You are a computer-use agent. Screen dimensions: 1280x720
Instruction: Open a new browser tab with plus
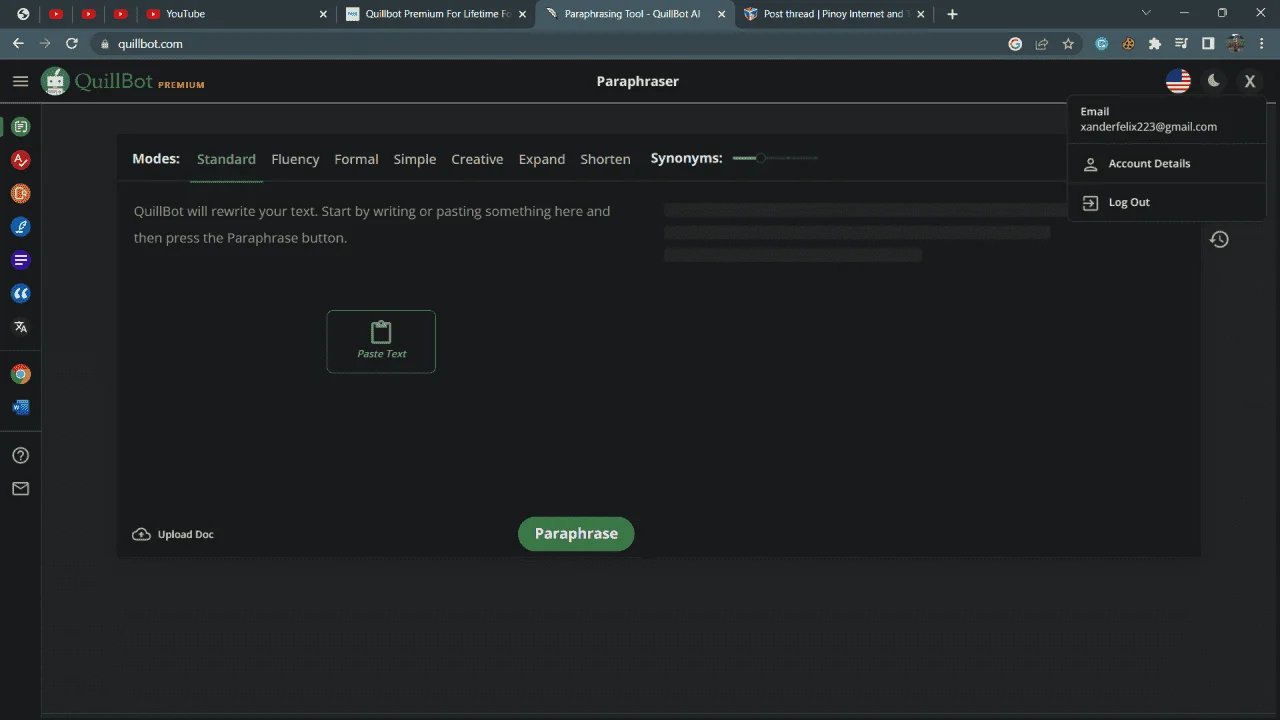click(x=952, y=14)
